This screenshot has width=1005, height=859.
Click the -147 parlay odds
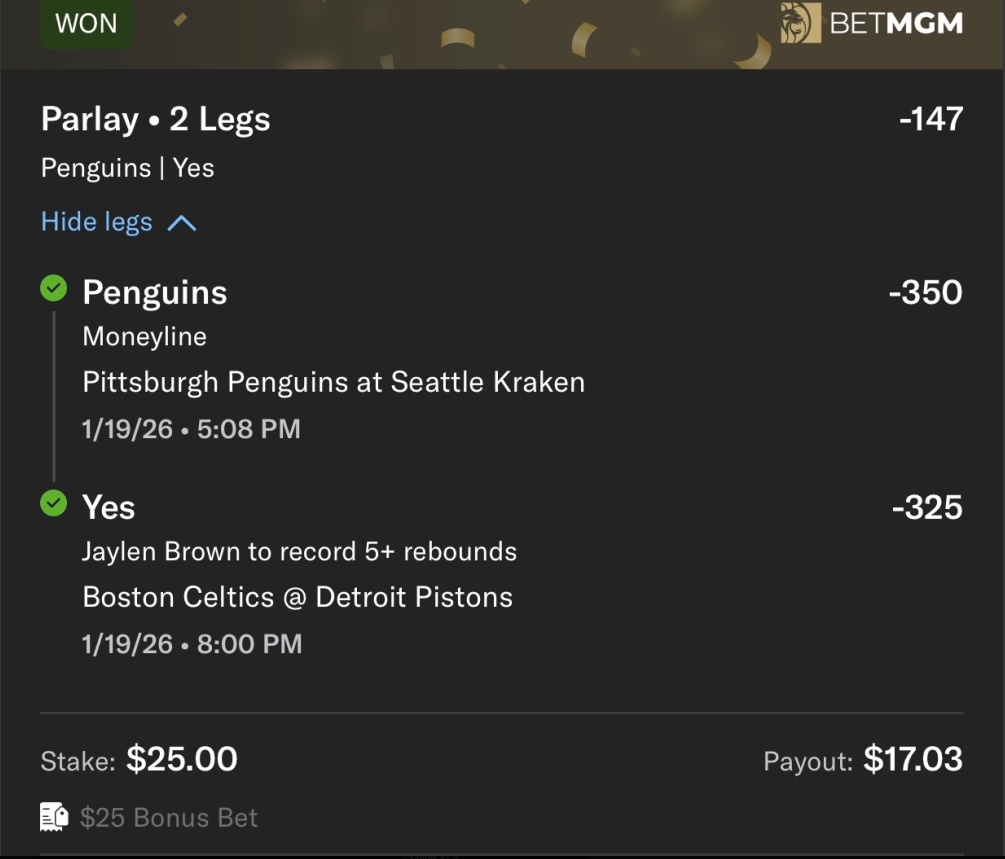coord(930,120)
